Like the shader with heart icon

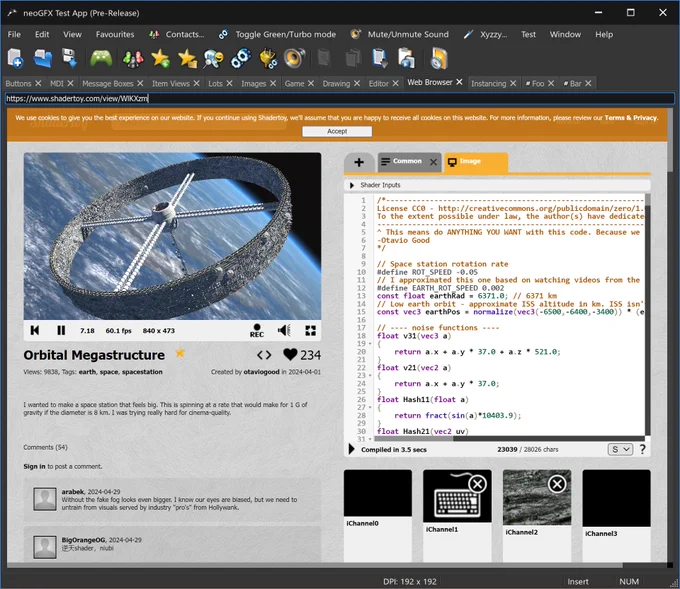click(290, 355)
